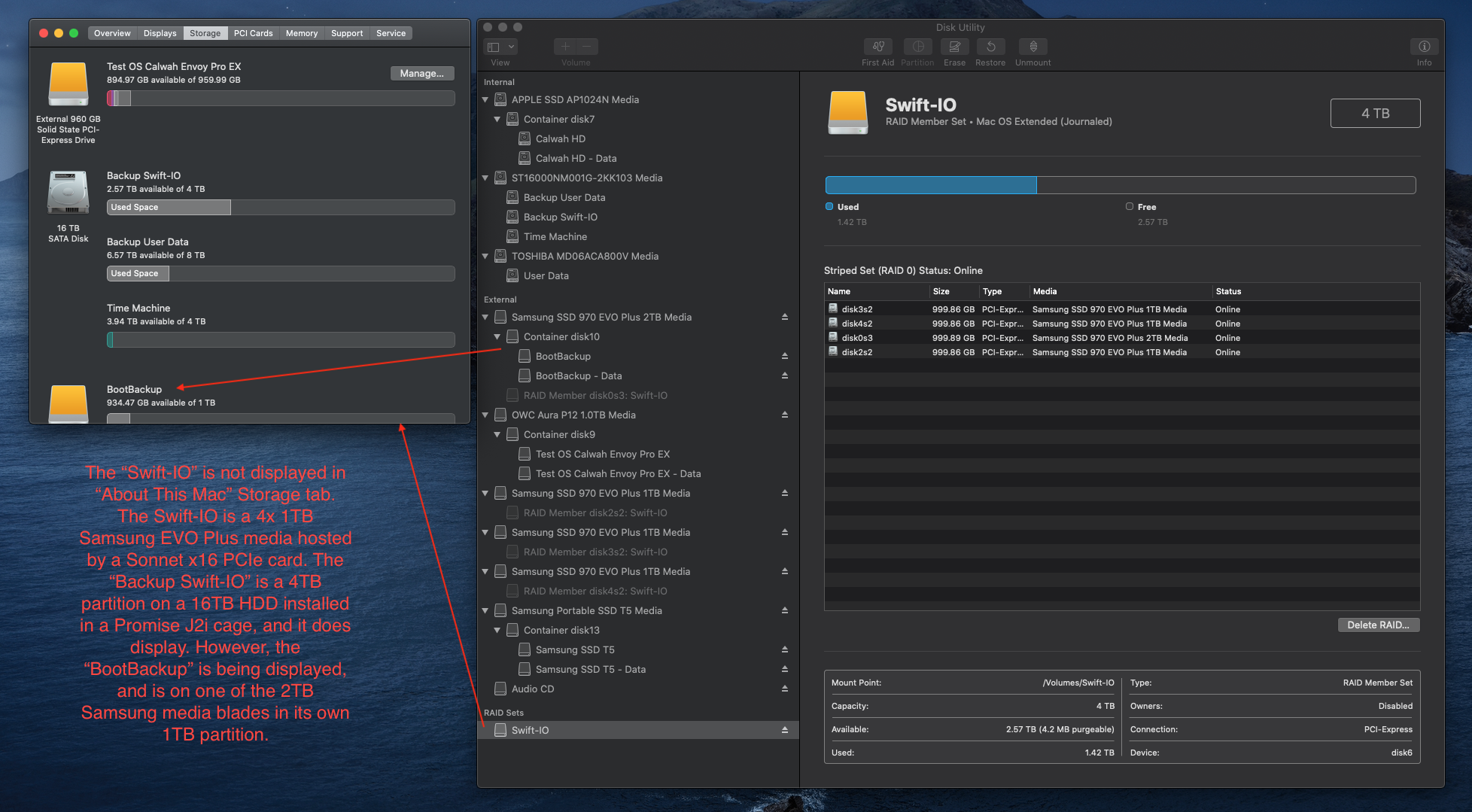Collapse OWC Aura P12 1.0TB Media

485,415
